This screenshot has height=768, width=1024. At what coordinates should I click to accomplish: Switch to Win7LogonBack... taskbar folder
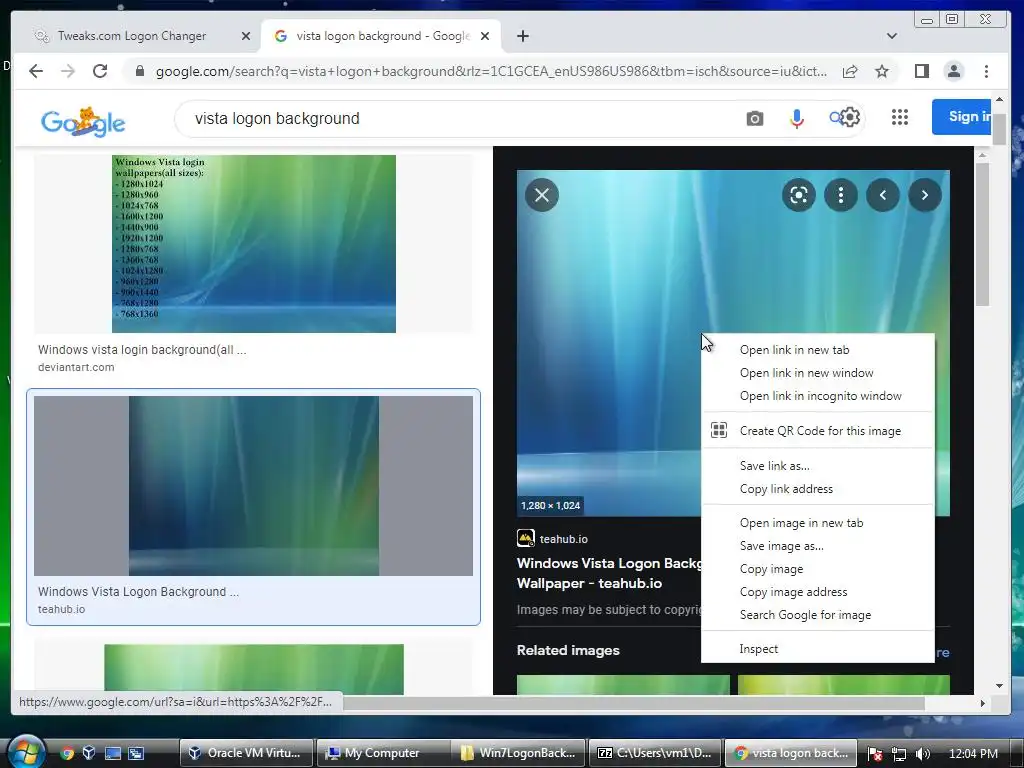click(519, 753)
